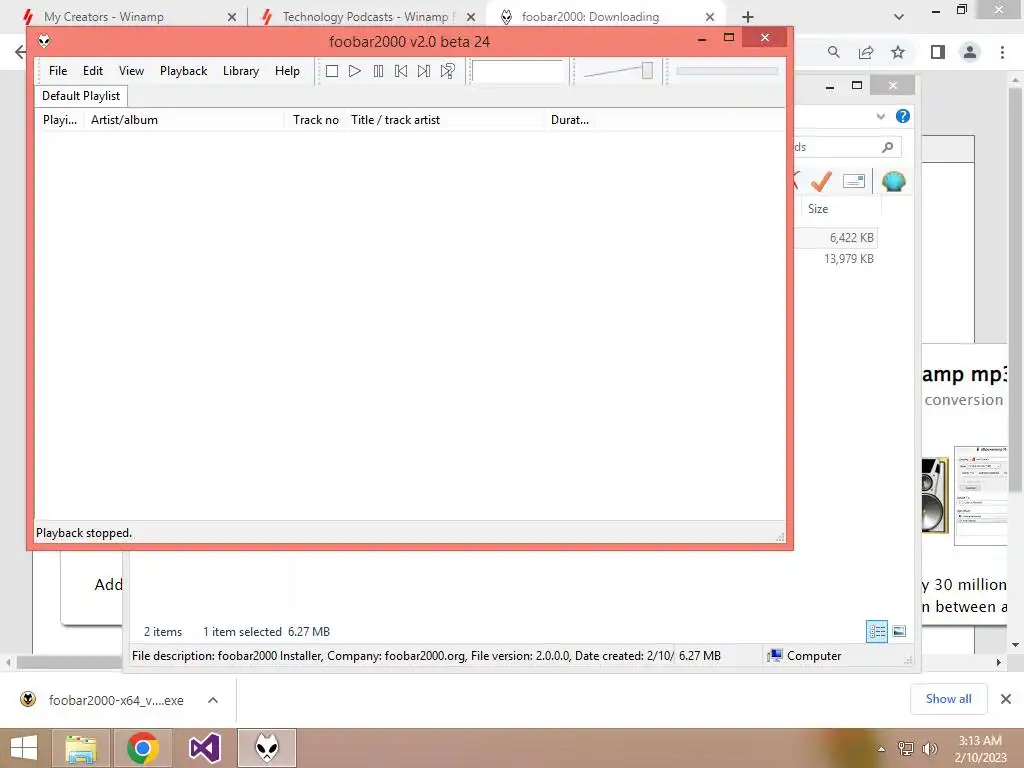Show hidden tray icons arrow
The image size is (1024, 768).
point(881,748)
